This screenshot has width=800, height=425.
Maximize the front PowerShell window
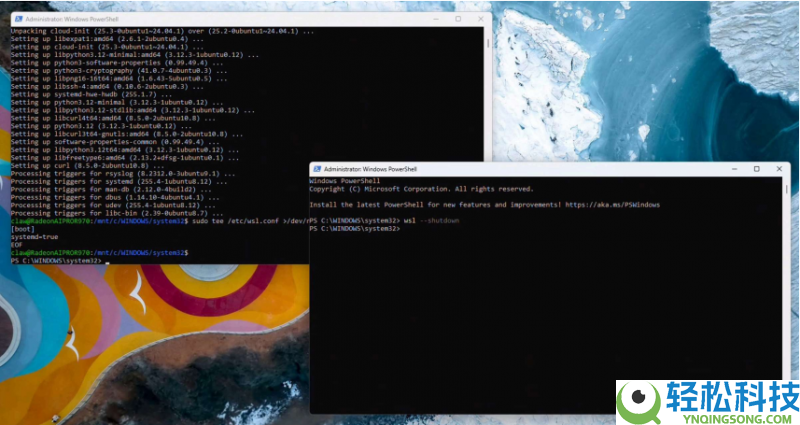pyautogui.click(x=757, y=169)
